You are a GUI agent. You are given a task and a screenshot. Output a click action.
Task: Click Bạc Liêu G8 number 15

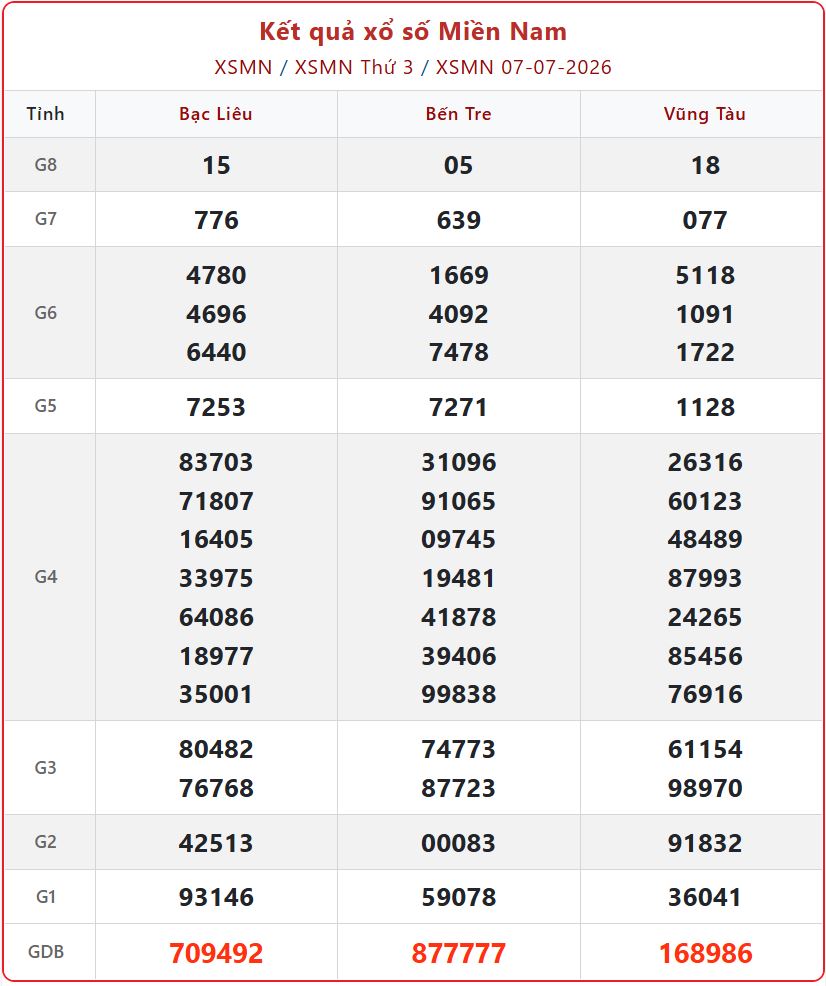tap(216, 165)
